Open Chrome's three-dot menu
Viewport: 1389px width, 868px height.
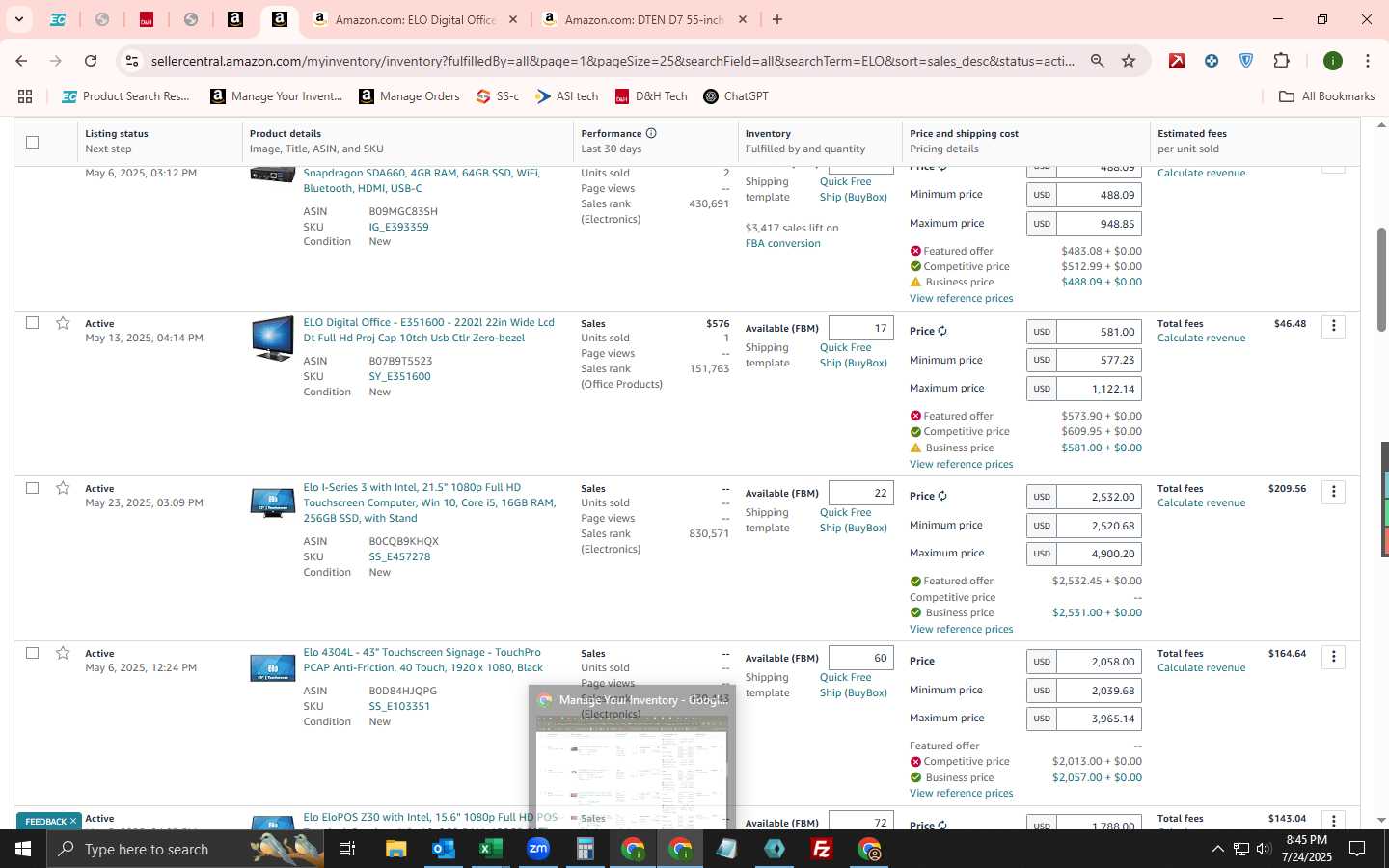pos(1367,61)
